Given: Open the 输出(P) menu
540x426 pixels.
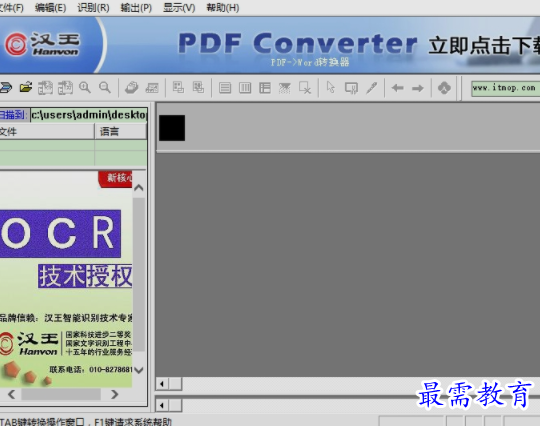Looking at the screenshot, I should coord(136,8).
